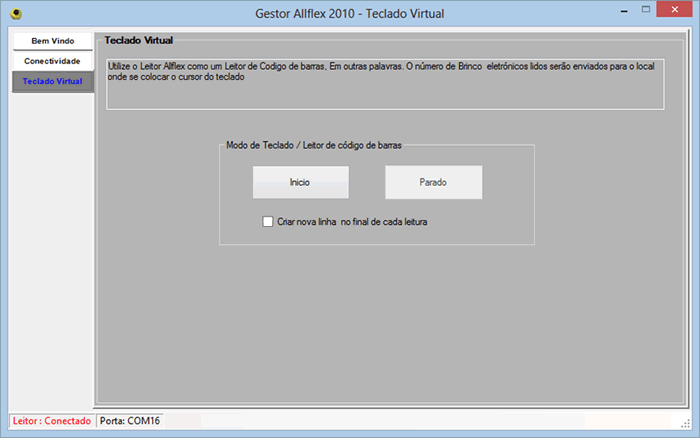Click the window resize grip in status bar
The height and width of the screenshot is (438, 700).
point(686,424)
